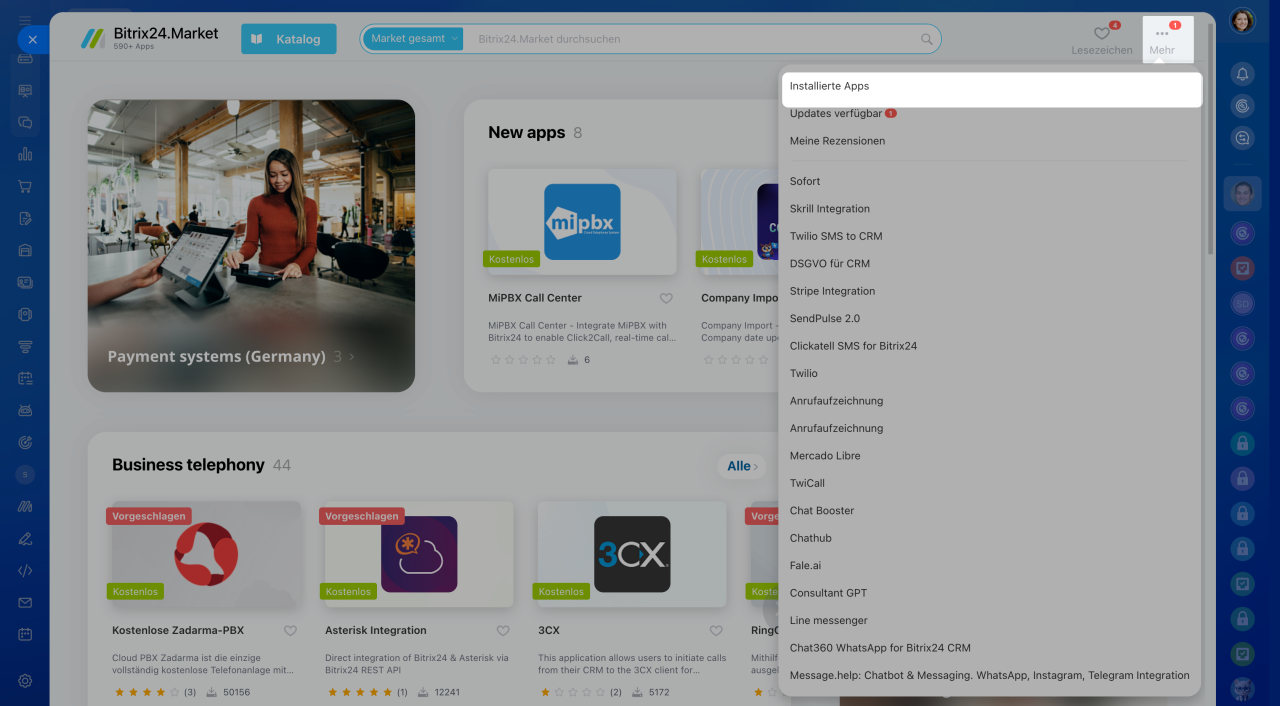Bookmark Kostenlose Zadarma-PBX with heart icon

pyautogui.click(x=290, y=631)
